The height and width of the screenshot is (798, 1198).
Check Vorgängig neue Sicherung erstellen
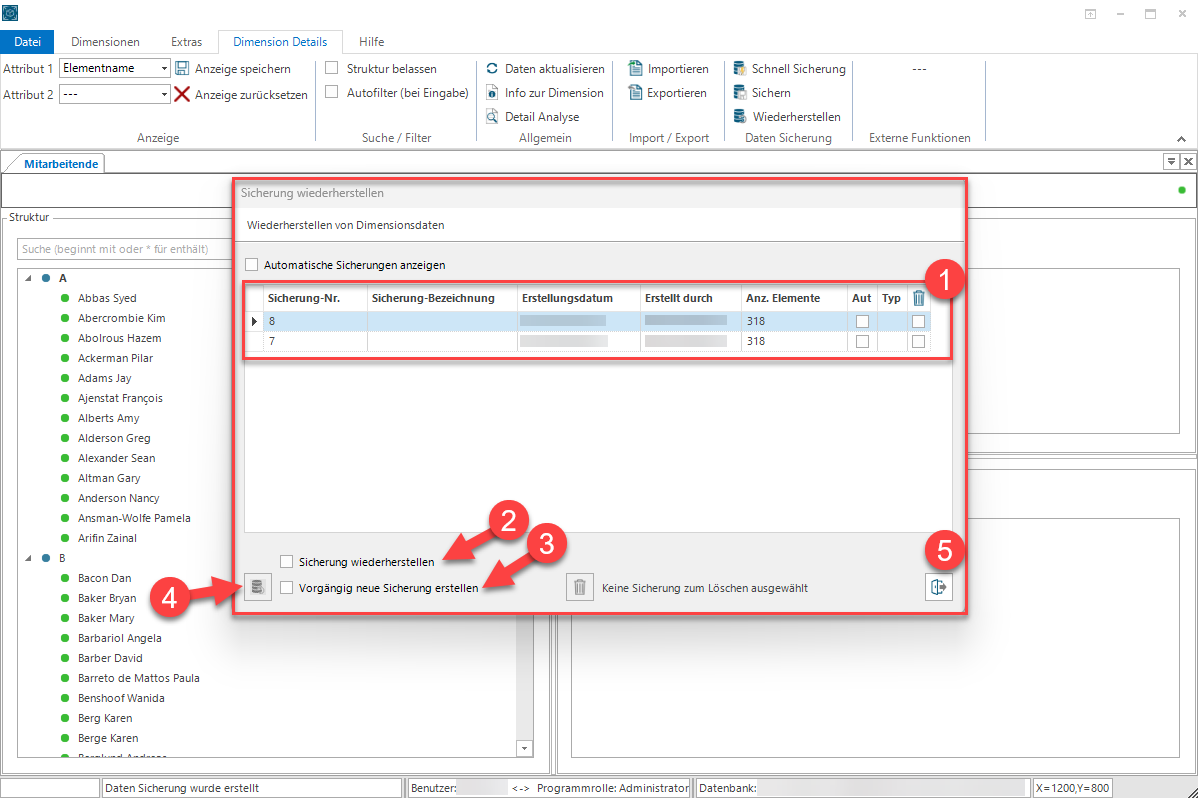coord(287,588)
